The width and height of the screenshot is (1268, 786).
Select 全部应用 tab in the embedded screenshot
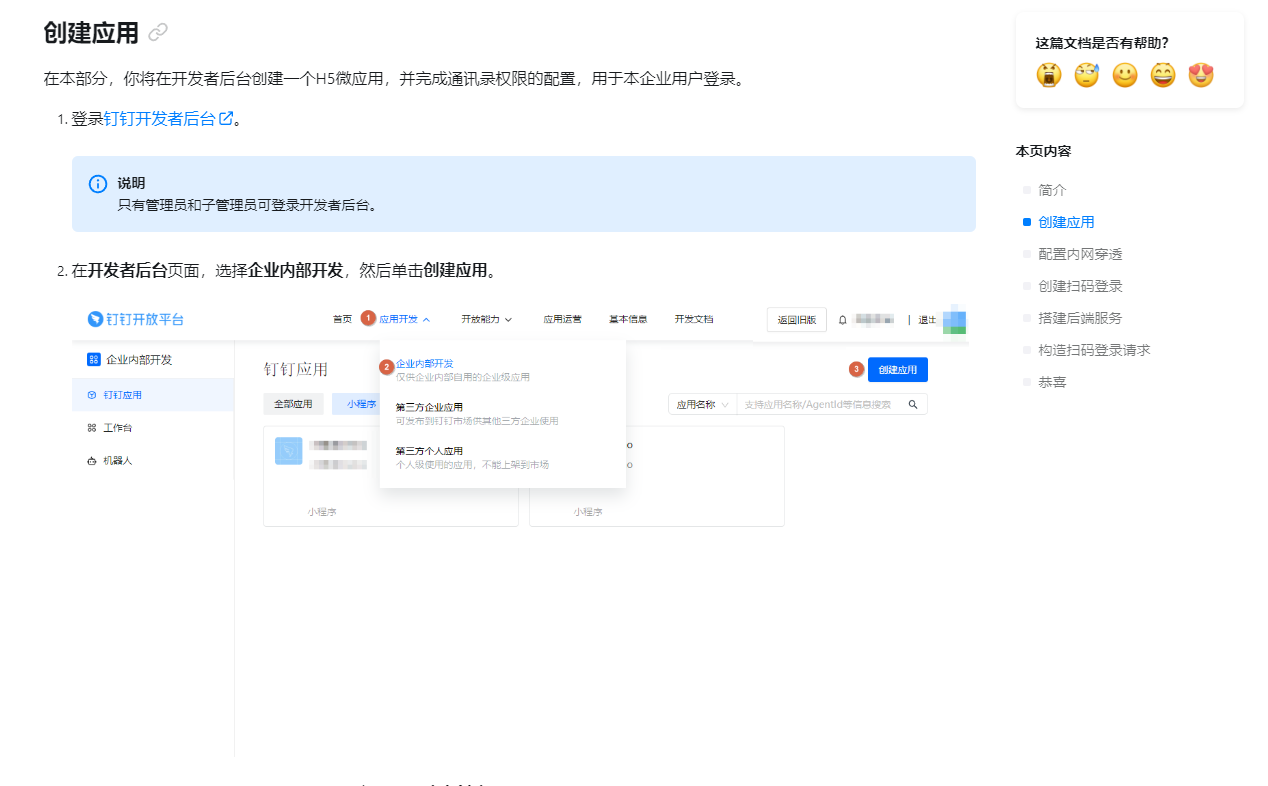click(x=294, y=404)
